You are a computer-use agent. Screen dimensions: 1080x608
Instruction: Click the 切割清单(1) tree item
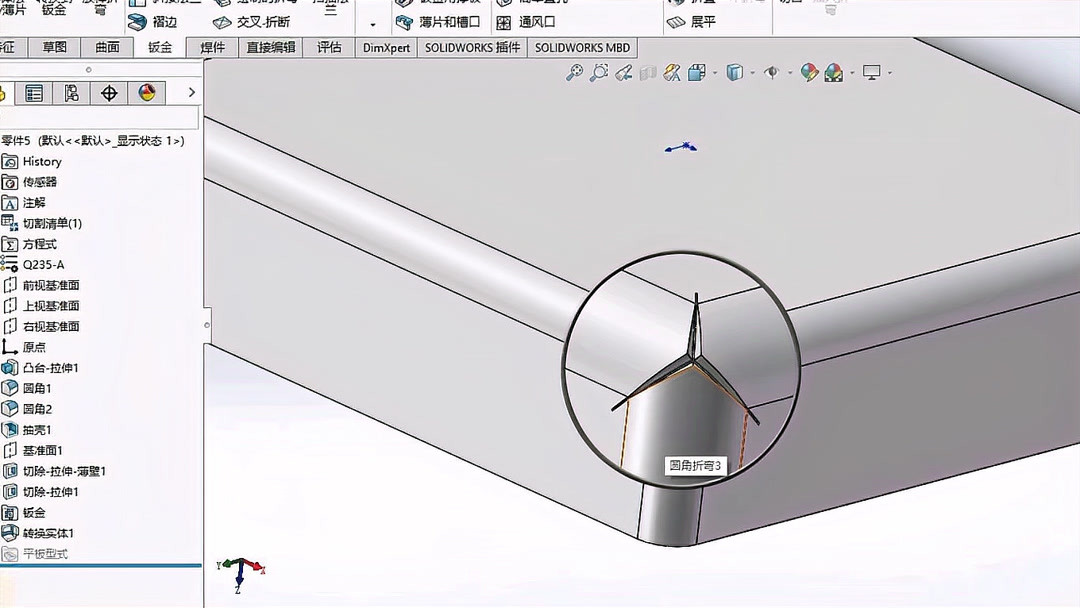(51, 223)
